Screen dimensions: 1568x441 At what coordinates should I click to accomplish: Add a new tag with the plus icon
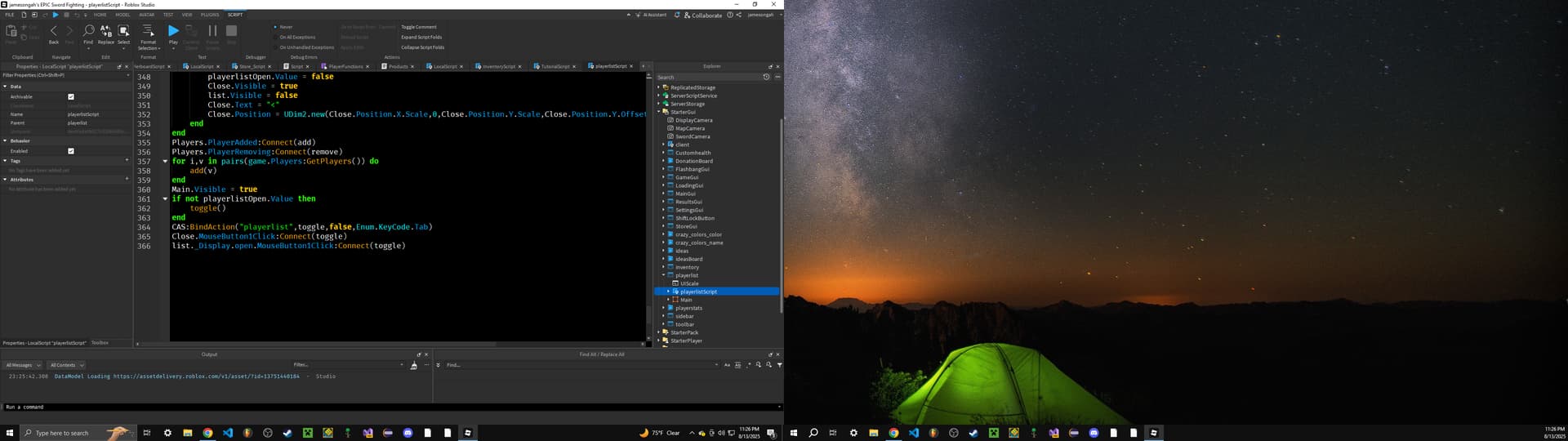(x=127, y=160)
